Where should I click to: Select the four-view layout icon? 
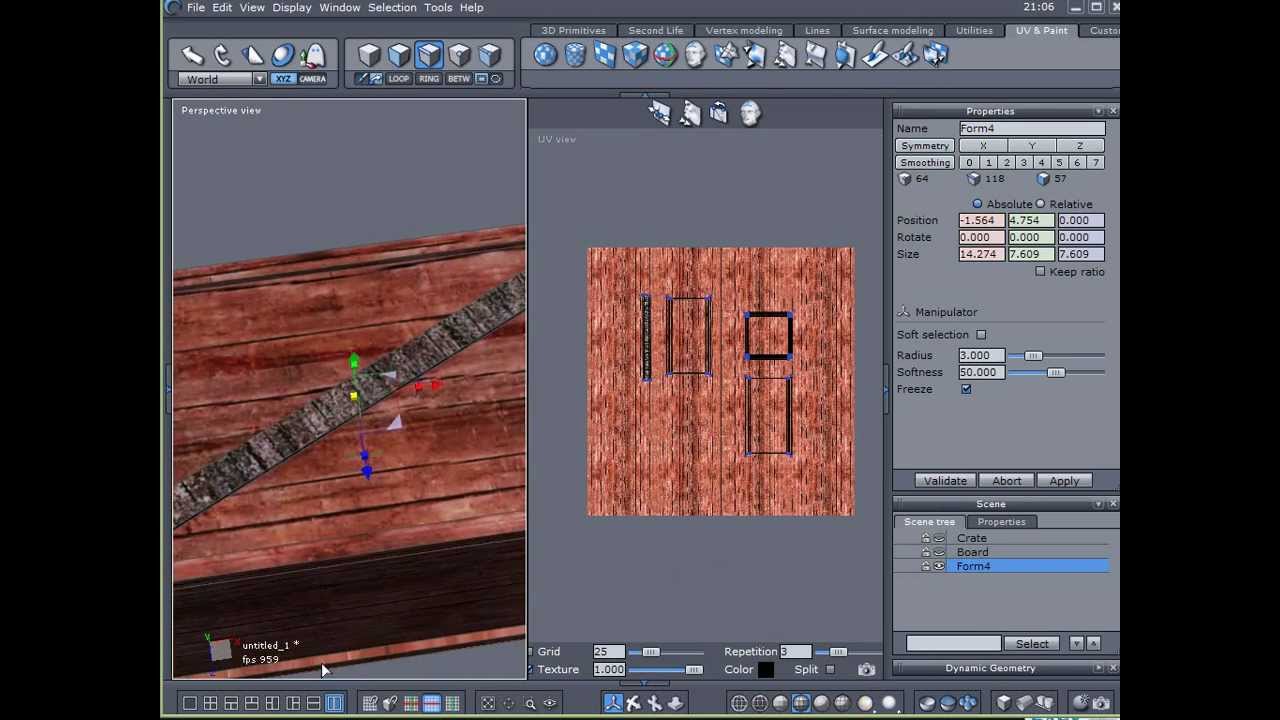(x=211, y=704)
